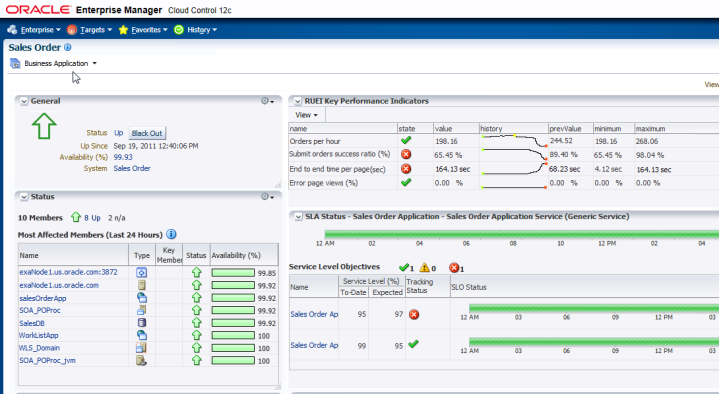Click the up status arrow for salesOrderApp
This screenshot has height=394, width=719.
(196, 298)
